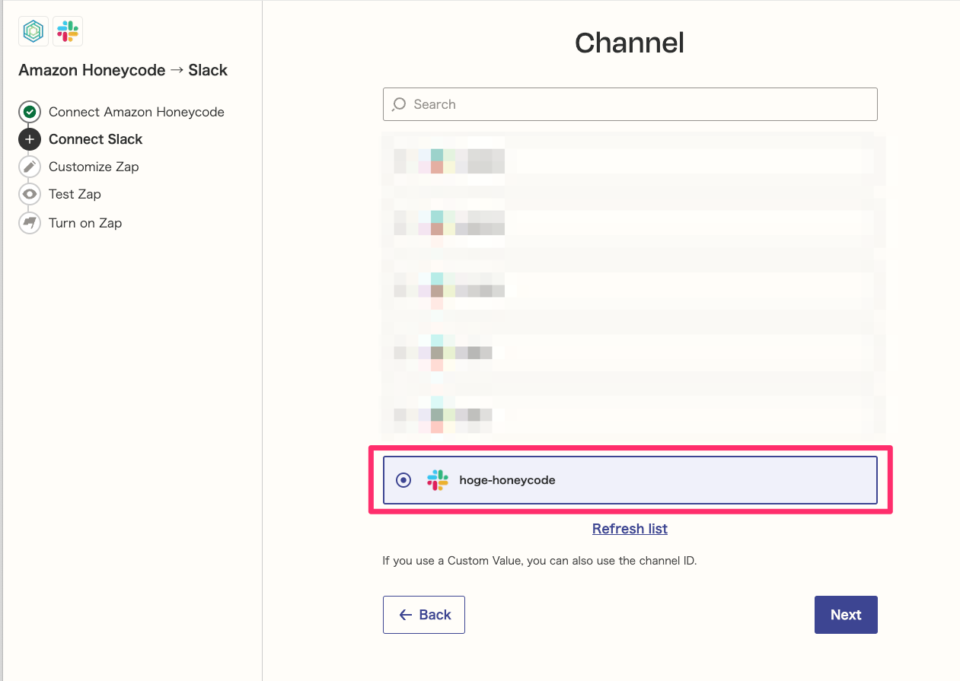The height and width of the screenshot is (681, 960).
Task: Click the flag icon beside Turn on Zap
Action: [29, 222]
